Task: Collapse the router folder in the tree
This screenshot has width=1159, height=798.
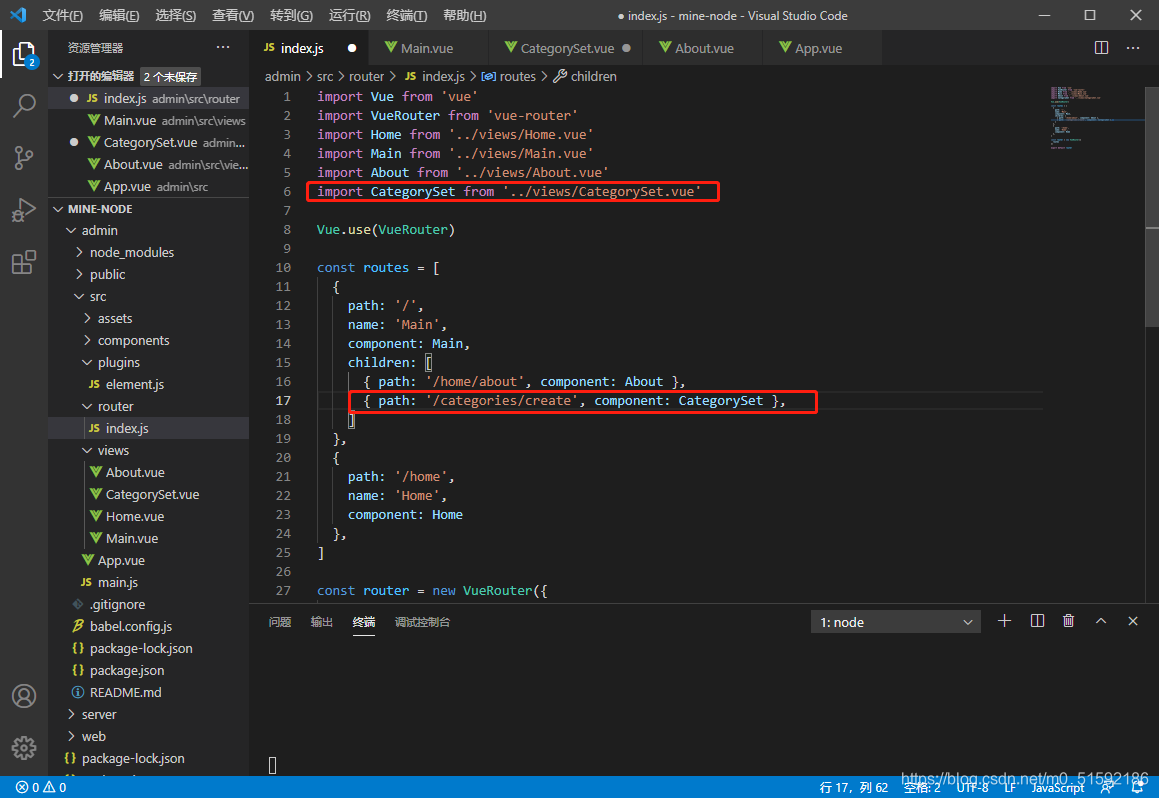Action: (115, 406)
